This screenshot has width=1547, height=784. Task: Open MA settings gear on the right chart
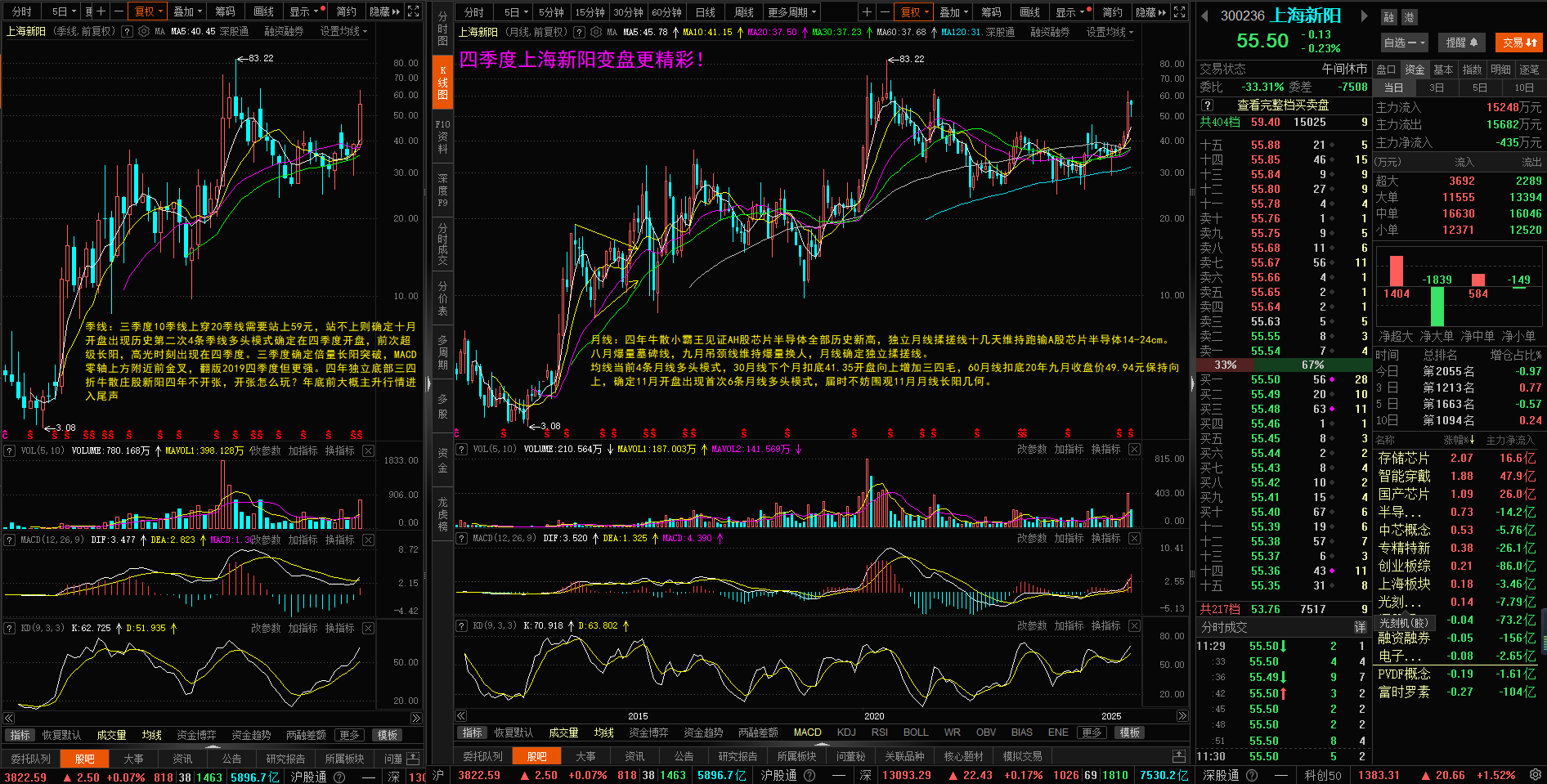coord(596,32)
